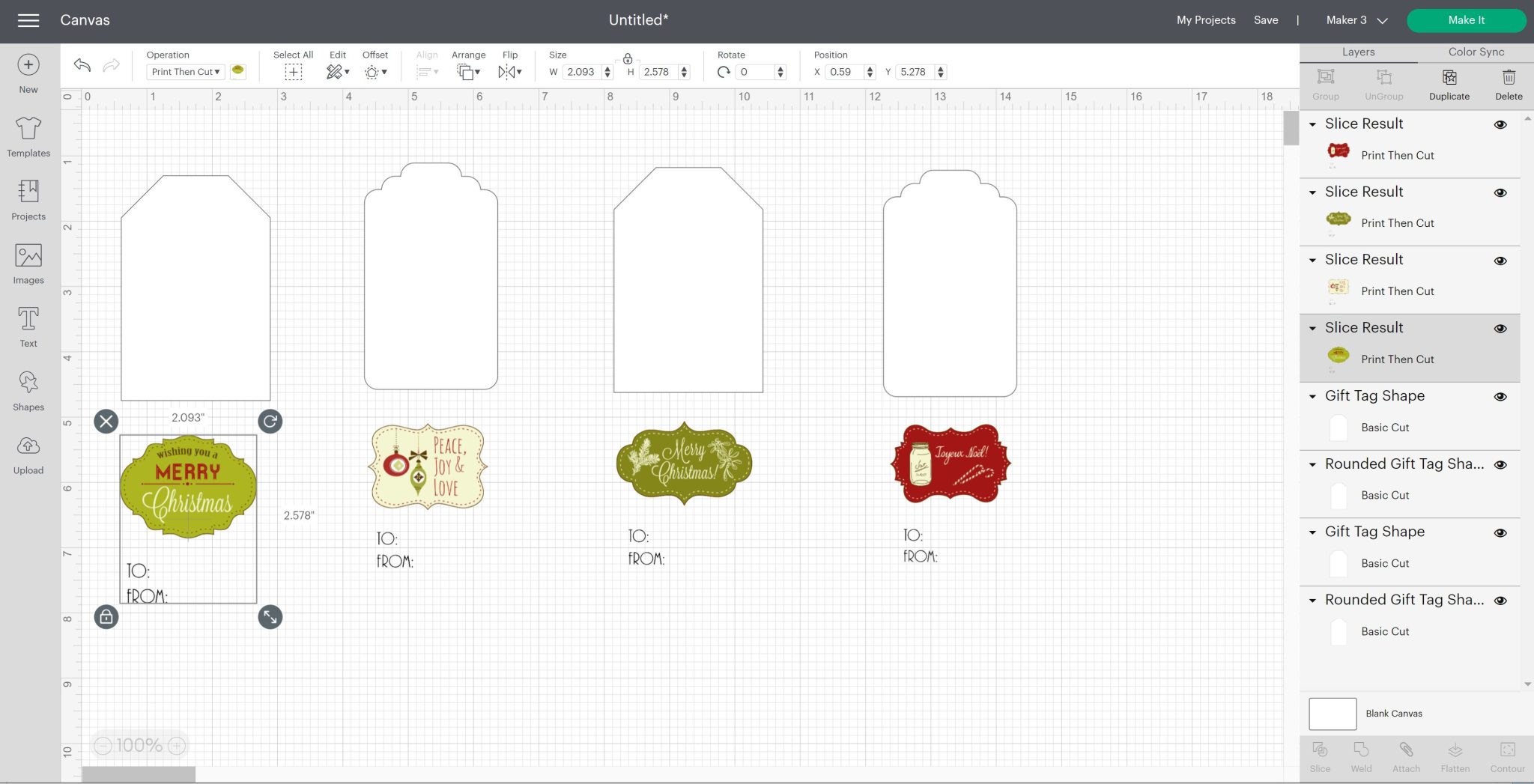1534x784 pixels.
Task: Open the Upload panel
Action: pos(28,452)
